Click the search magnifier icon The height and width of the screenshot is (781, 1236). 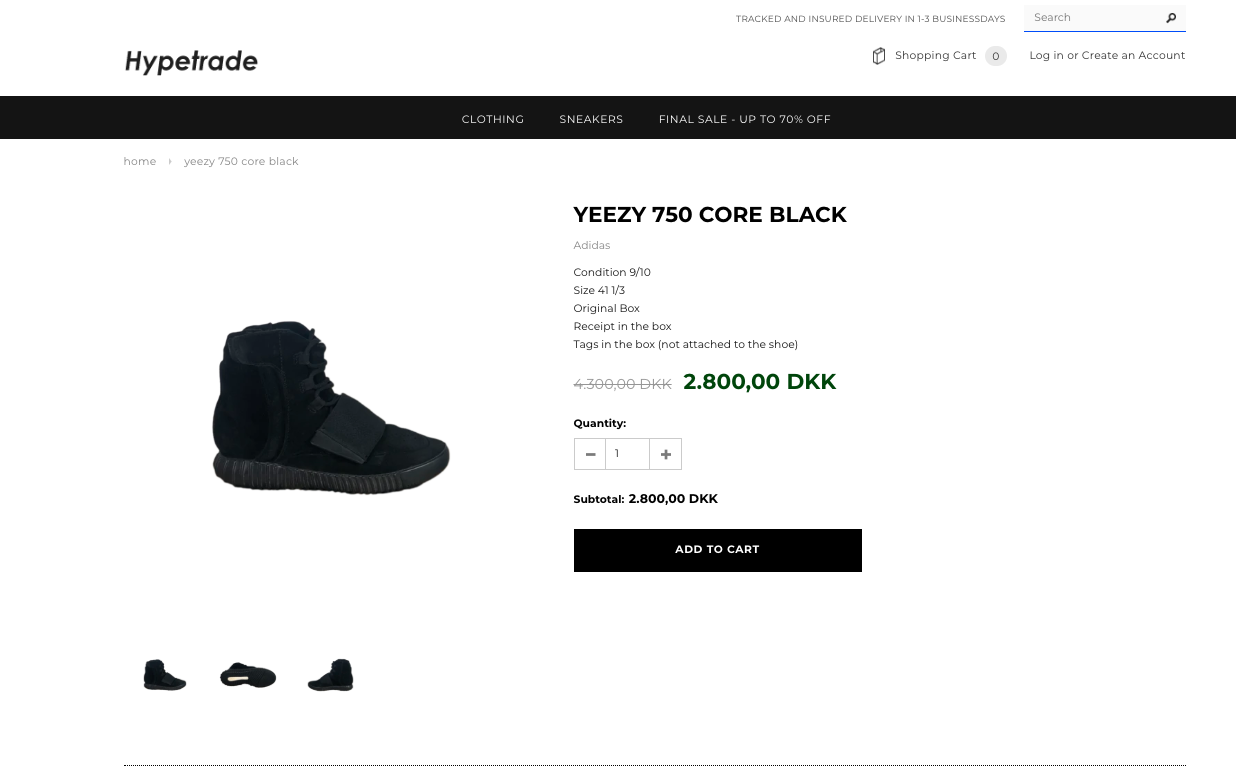tap(1171, 18)
